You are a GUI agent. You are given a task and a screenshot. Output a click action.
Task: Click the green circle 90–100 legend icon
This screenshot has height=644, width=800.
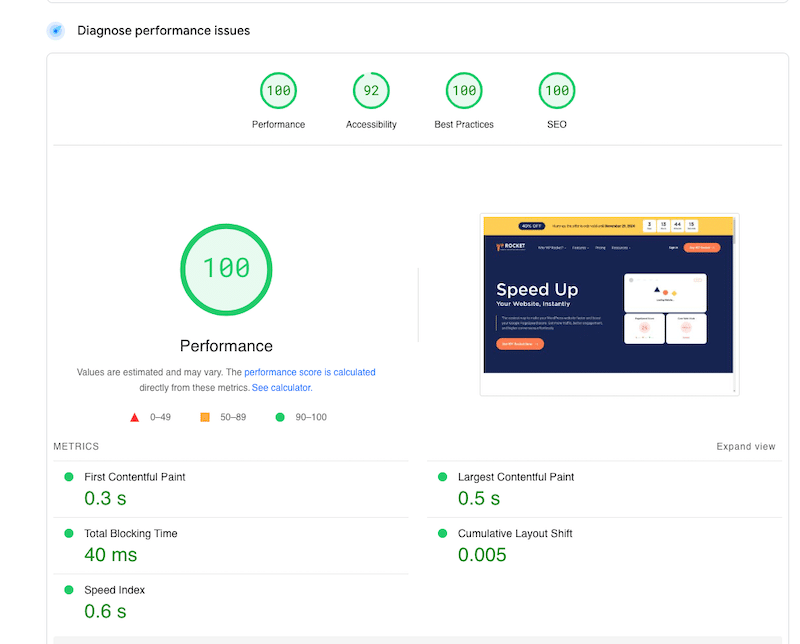(280, 417)
